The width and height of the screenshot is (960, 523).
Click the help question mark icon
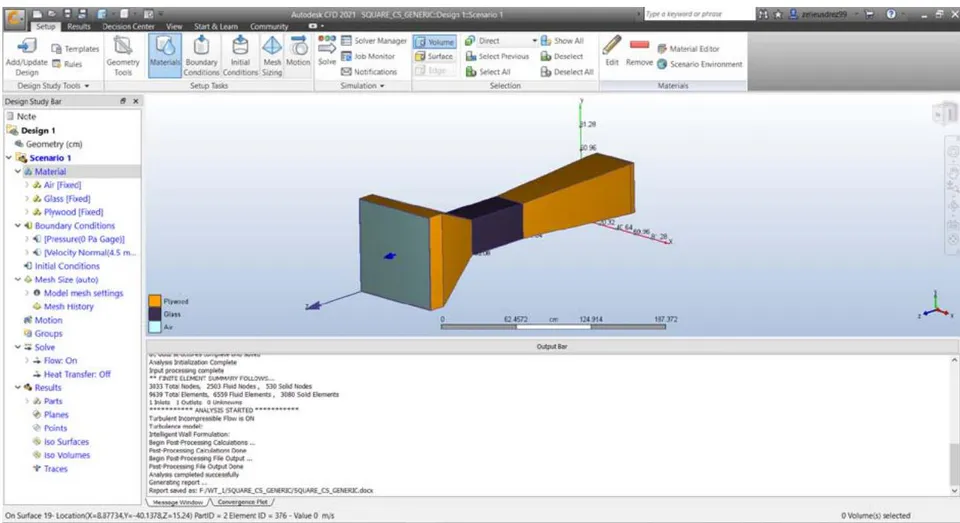point(891,13)
